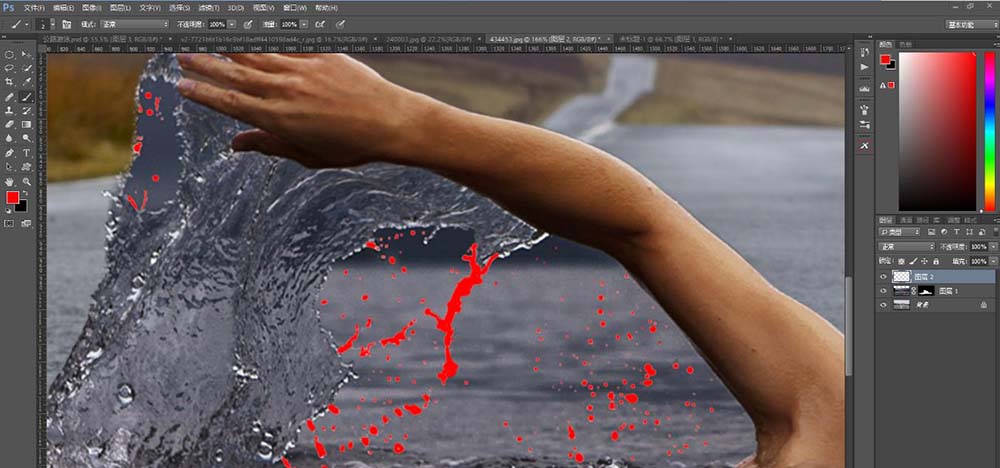Select the Quick Selection tool
This screenshot has width=1000, height=468.
[x=27, y=68]
